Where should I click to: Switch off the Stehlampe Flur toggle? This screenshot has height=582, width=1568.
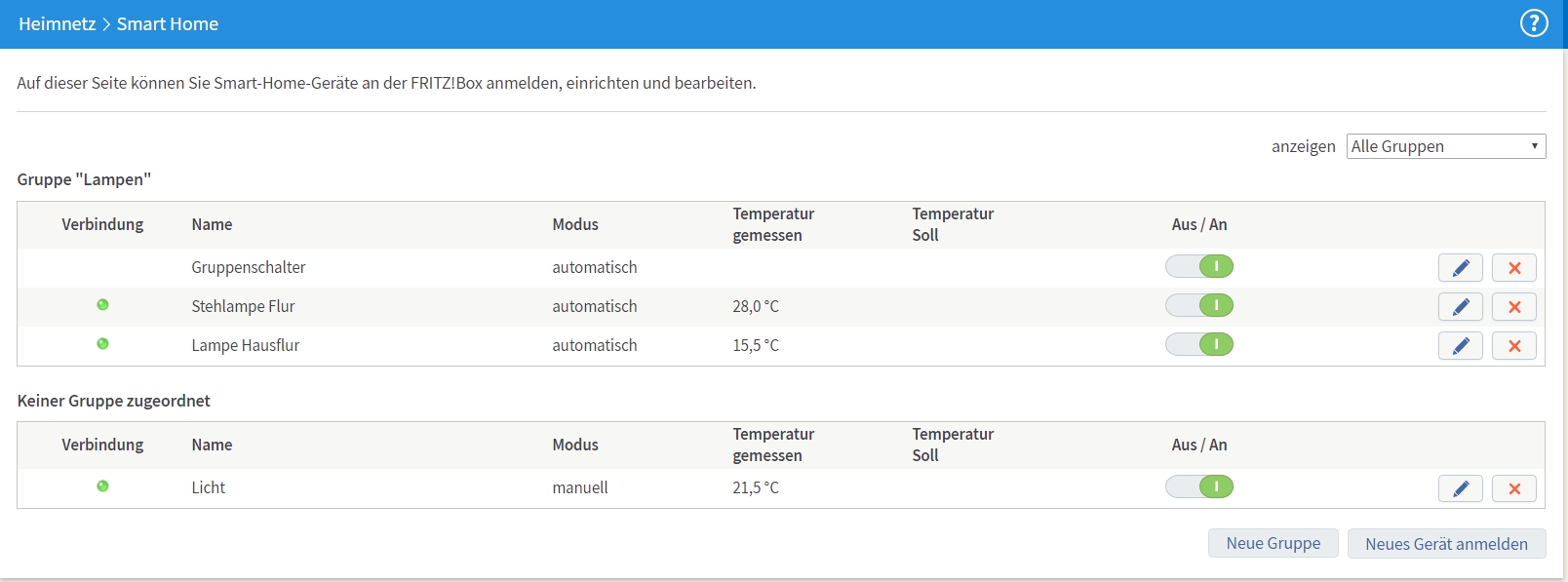coord(1199,305)
